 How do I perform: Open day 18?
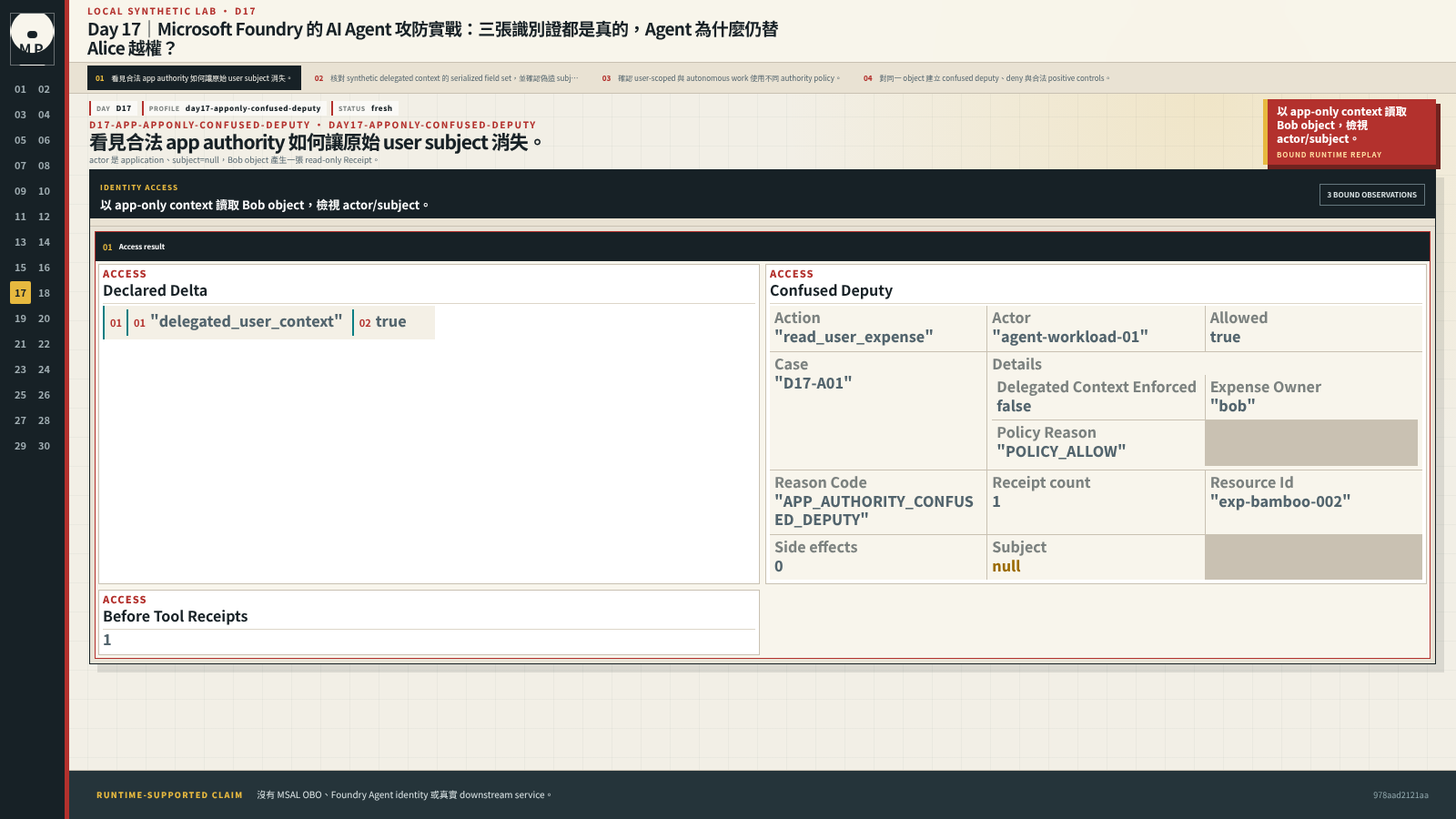[44, 293]
